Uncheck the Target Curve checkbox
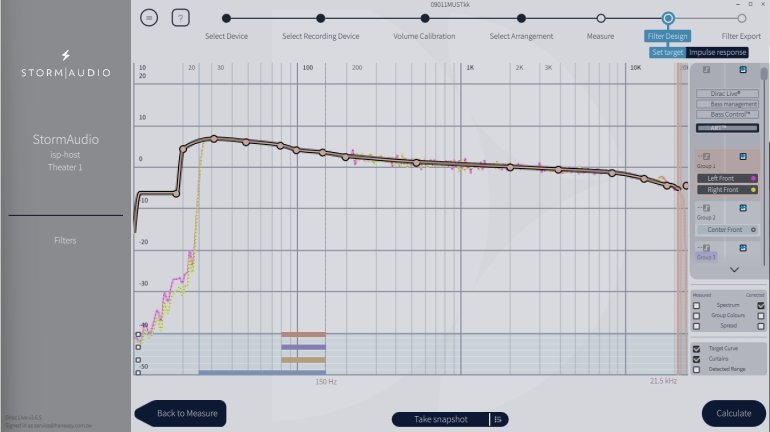This screenshot has height=432, width=770. [x=696, y=348]
